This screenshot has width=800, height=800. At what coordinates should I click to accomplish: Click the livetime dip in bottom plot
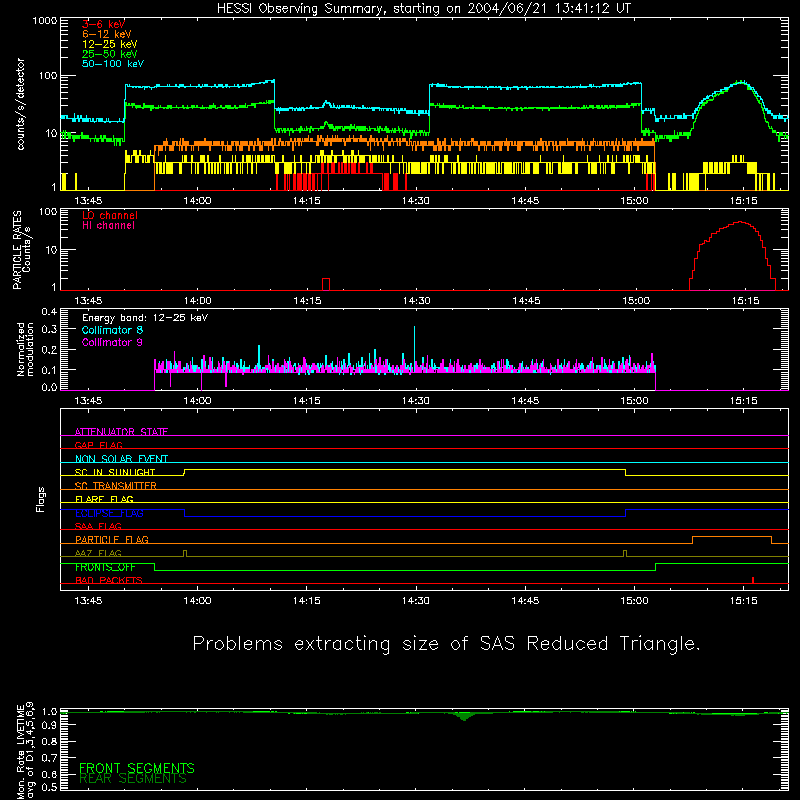[x=463, y=716]
